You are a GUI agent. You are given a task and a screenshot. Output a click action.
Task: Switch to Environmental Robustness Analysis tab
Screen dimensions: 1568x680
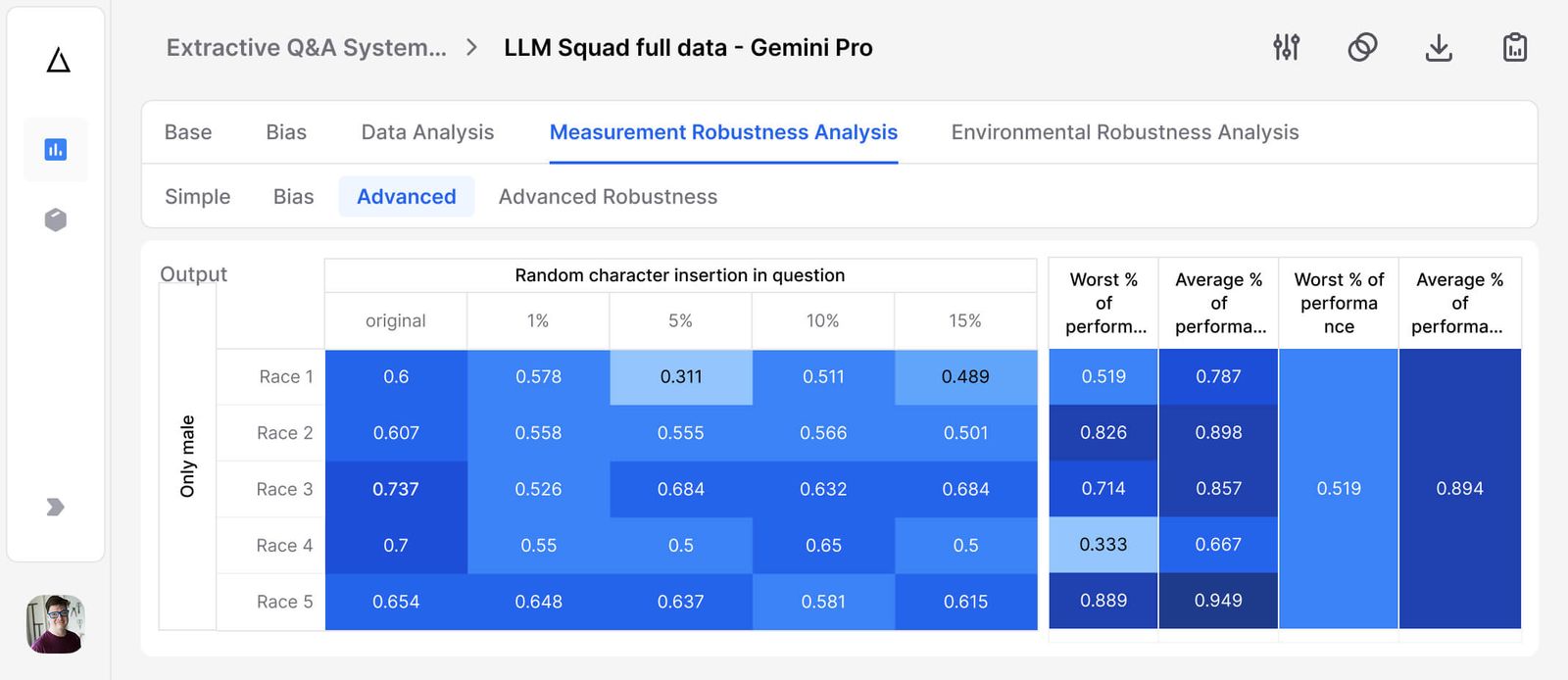coord(1123,132)
